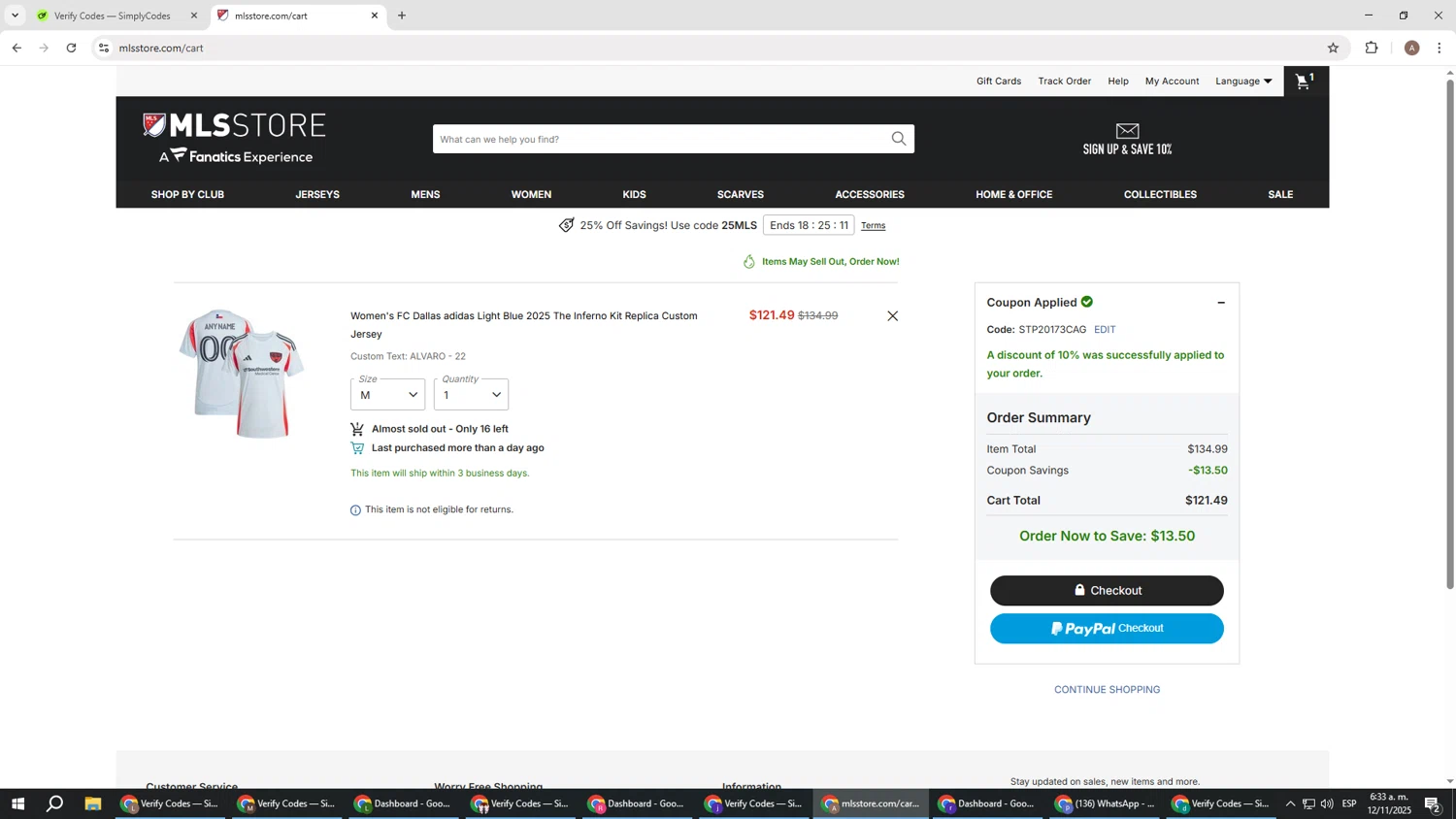1456x819 pixels.
Task: Open Chrome's three-dot menu
Action: coord(1439,48)
